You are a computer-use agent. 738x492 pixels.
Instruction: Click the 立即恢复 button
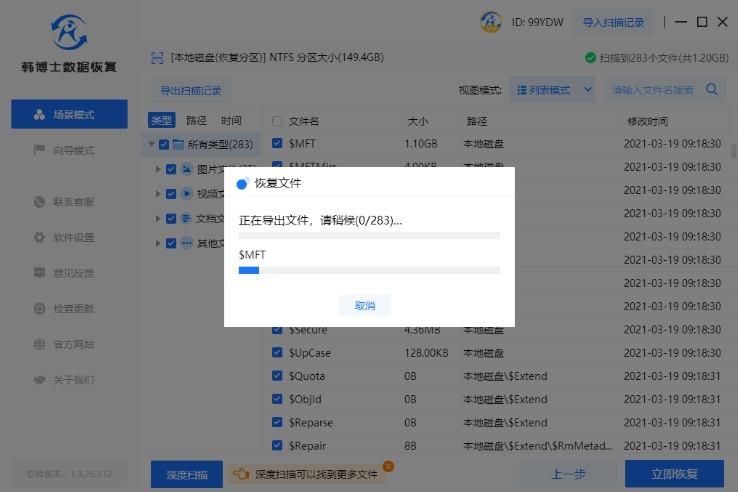(673, 473)
